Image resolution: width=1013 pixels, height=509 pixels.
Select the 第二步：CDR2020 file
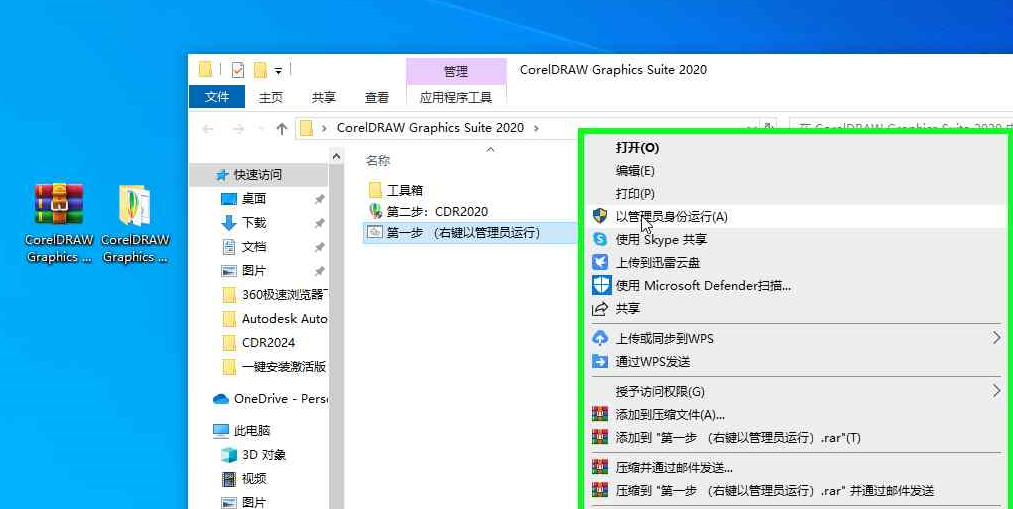(x=428, y=211)
